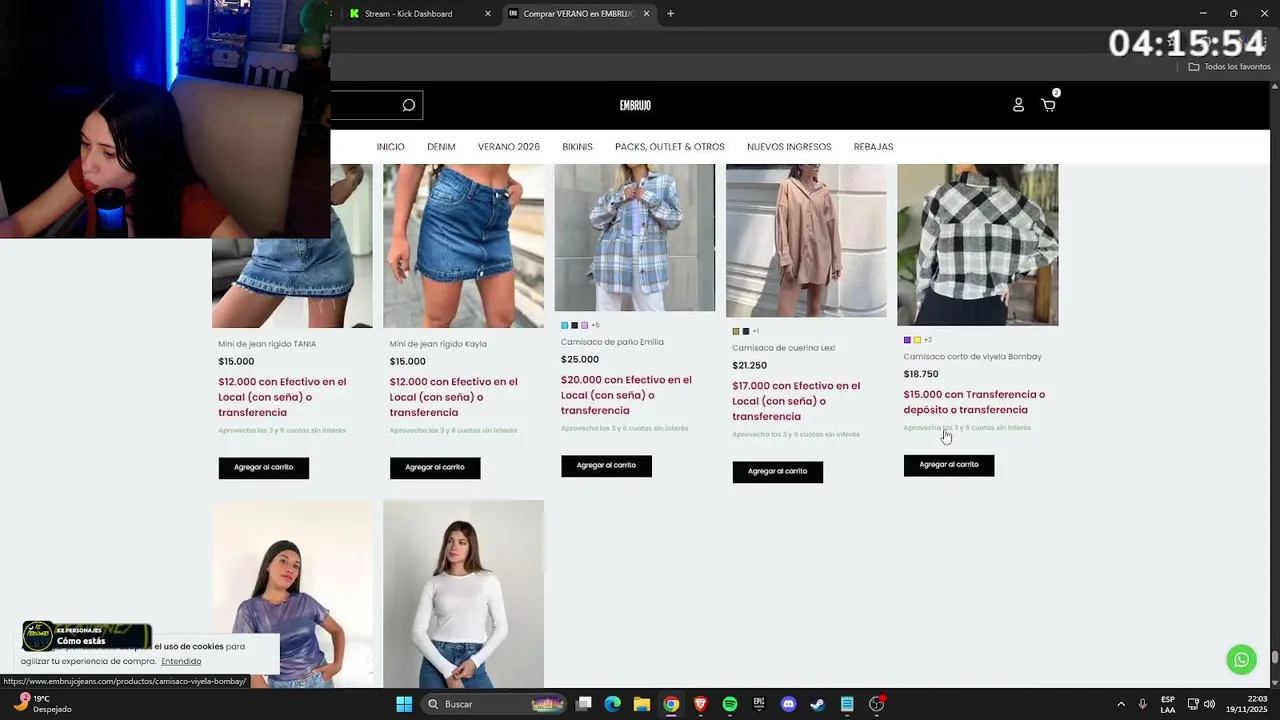Open the black-white checkered Bombay product photo
1280x720 pixels.
(978, 244)
